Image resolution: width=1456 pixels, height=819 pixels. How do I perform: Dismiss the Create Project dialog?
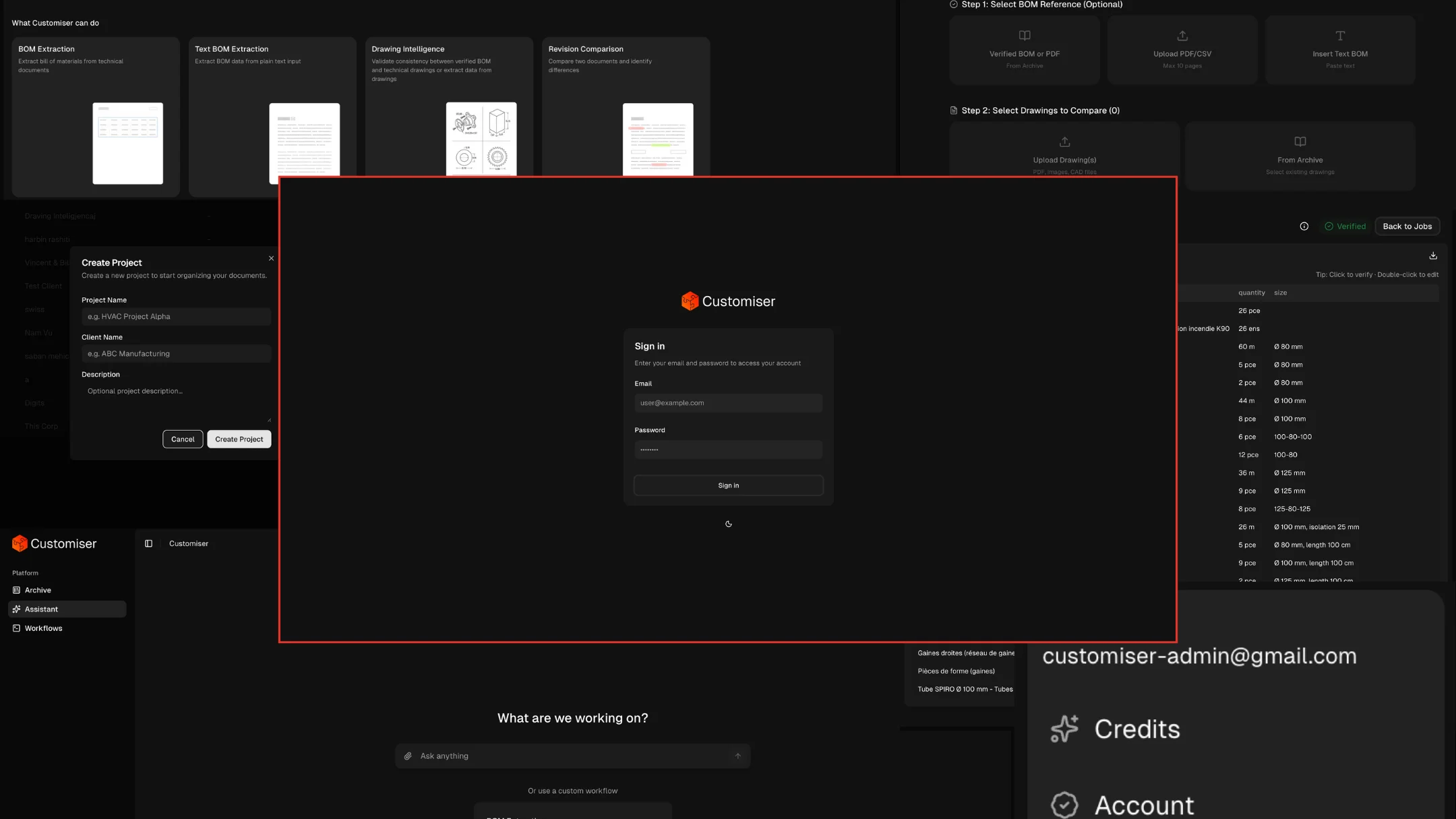pos(271,258)
